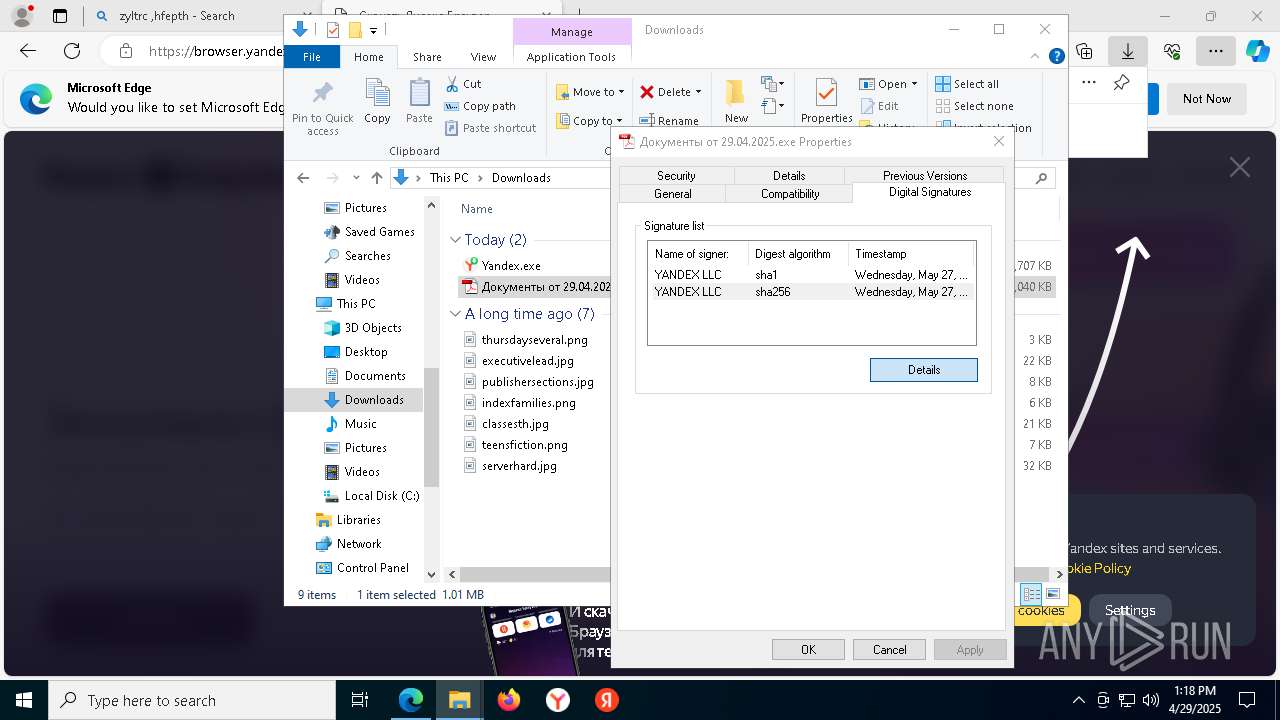This screenshot has height=720, width=1280.
Task: Click OK in the Properties dialog
Action: [808, 650]
